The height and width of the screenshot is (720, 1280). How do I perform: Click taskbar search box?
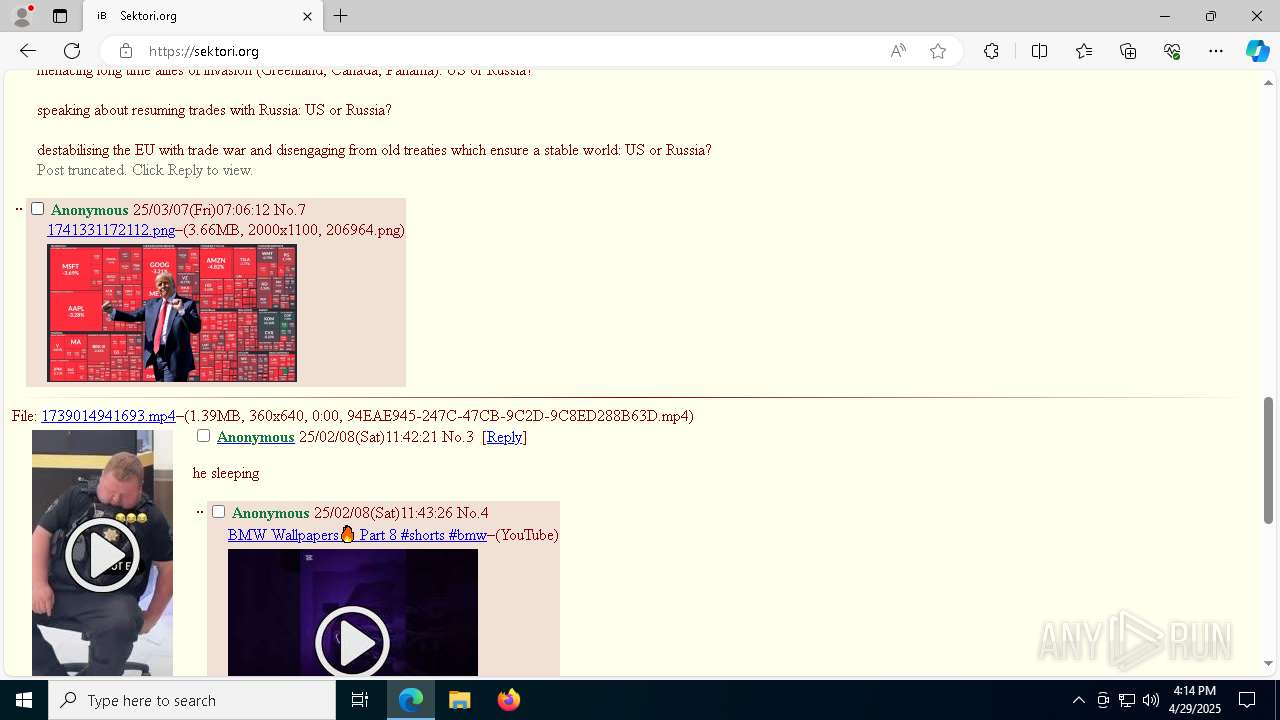pyautogui.click(x=192, y=700)
